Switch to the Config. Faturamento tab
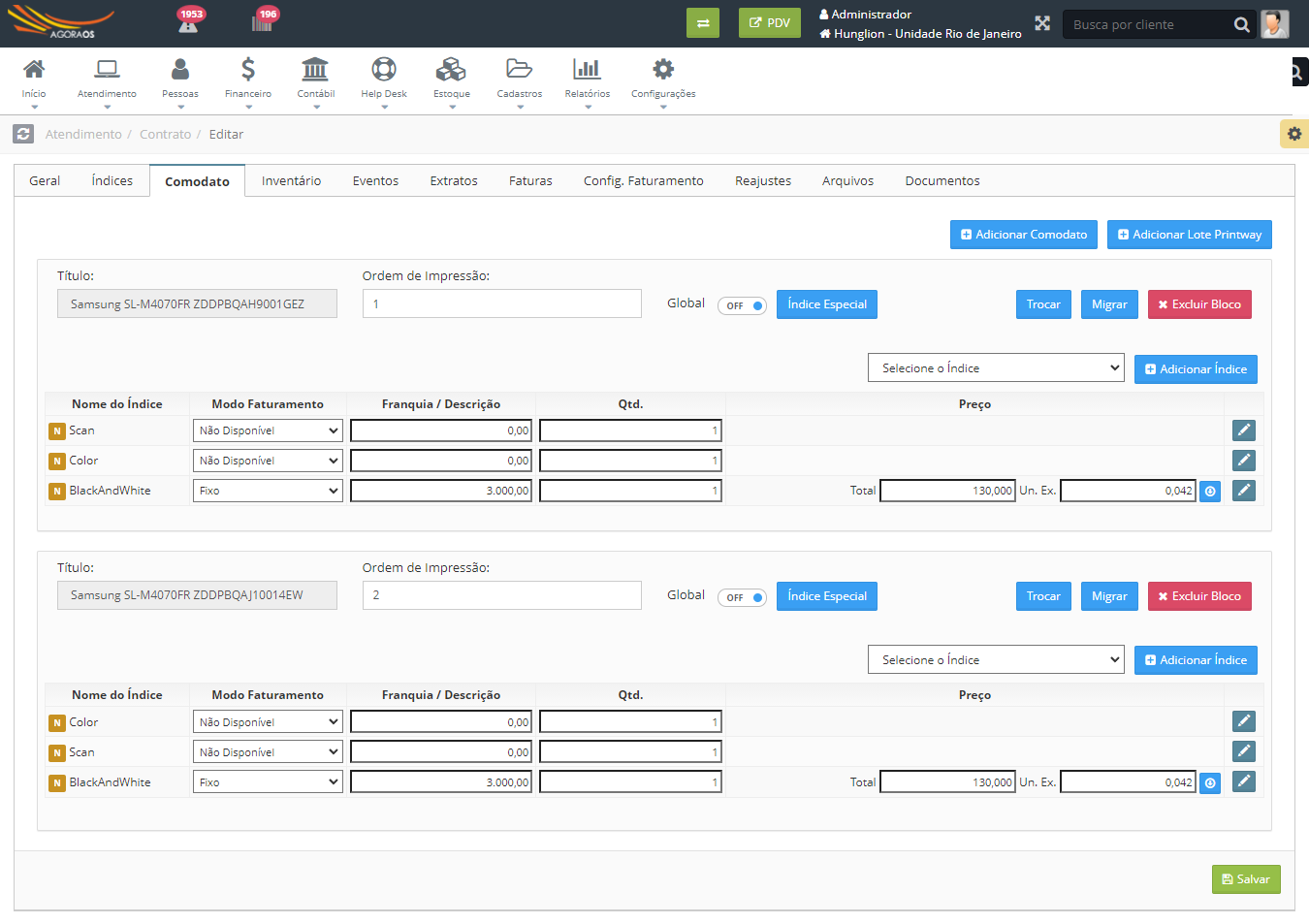Screen dimensions: 1309x924 tap(644, 181)
